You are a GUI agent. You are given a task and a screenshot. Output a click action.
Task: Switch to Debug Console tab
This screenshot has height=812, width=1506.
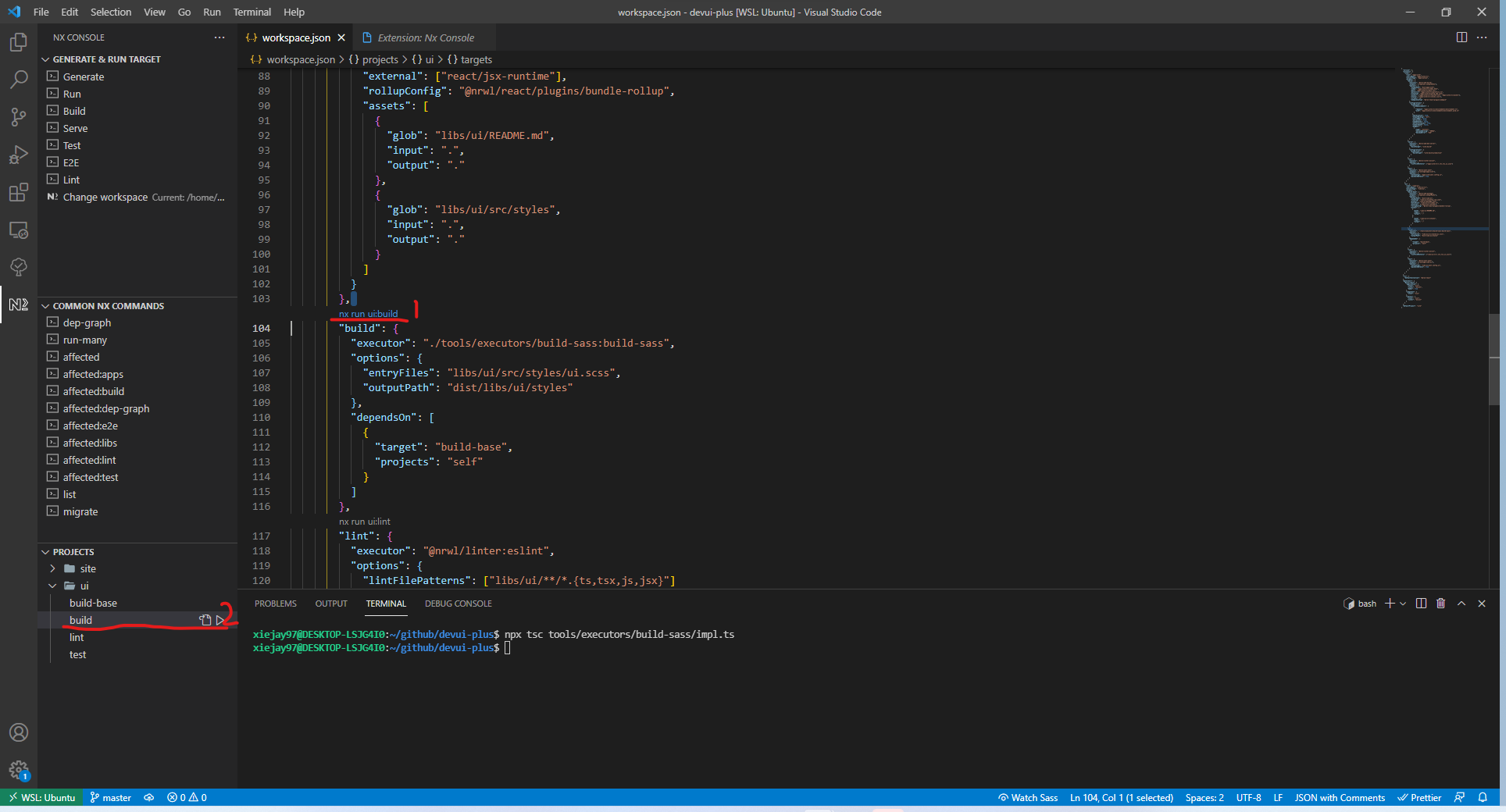pos(459,604)
